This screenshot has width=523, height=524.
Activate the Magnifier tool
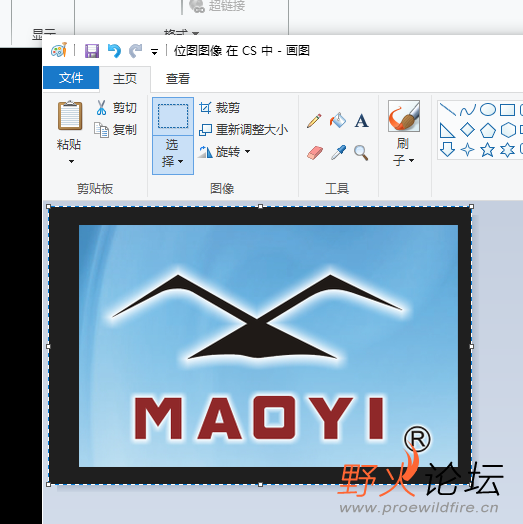coord(361,153)
